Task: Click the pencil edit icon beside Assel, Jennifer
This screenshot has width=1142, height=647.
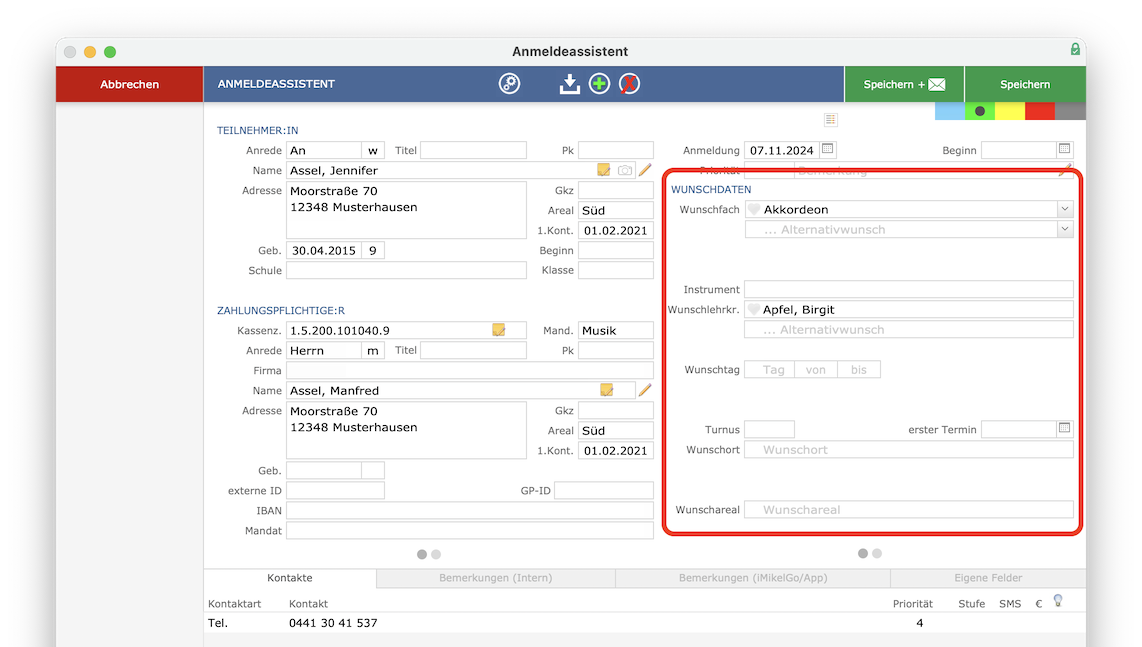Action: click(645, 170)
